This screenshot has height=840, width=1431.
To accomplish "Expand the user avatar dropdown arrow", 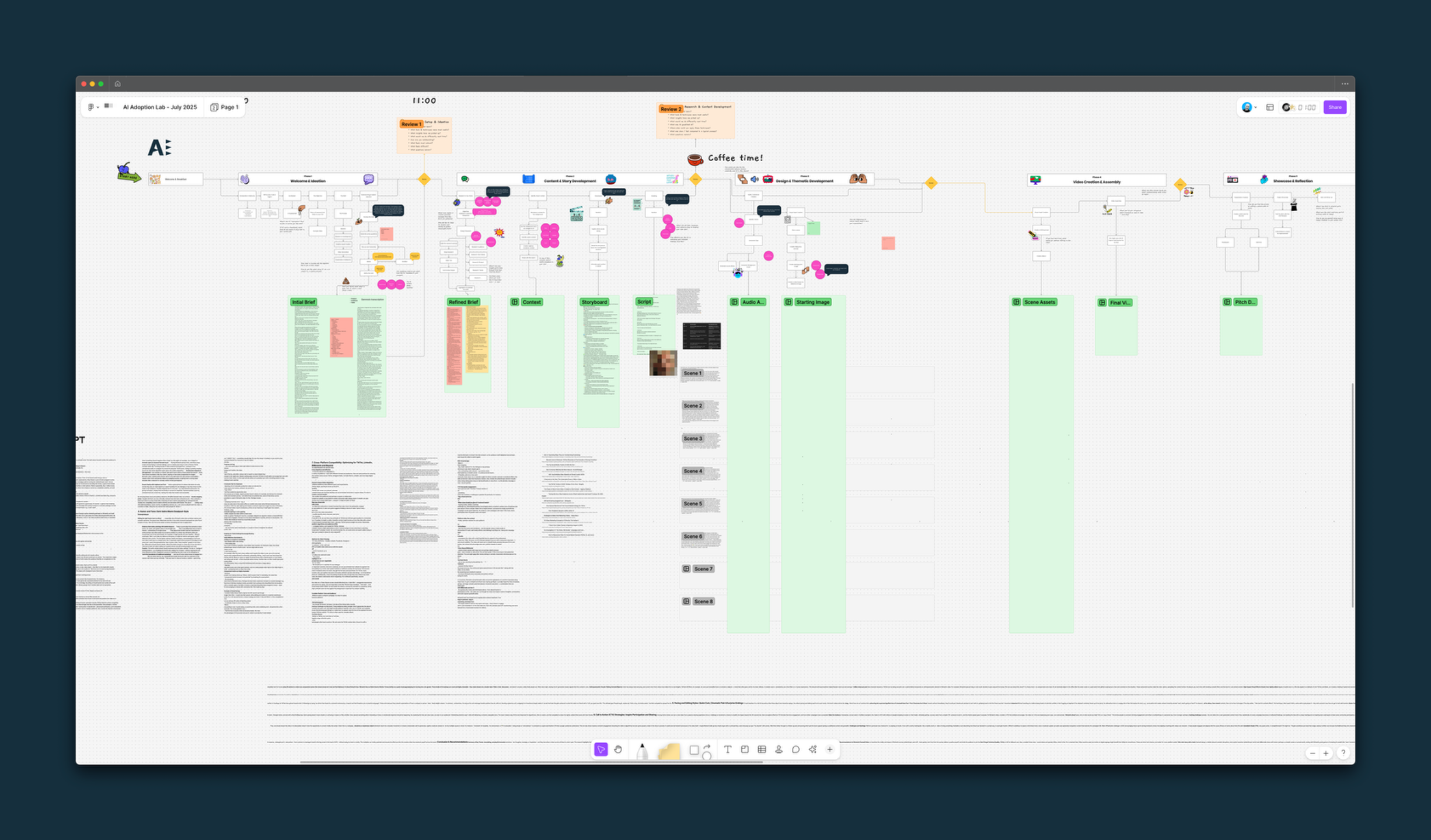I will (x=1255, y=107).
